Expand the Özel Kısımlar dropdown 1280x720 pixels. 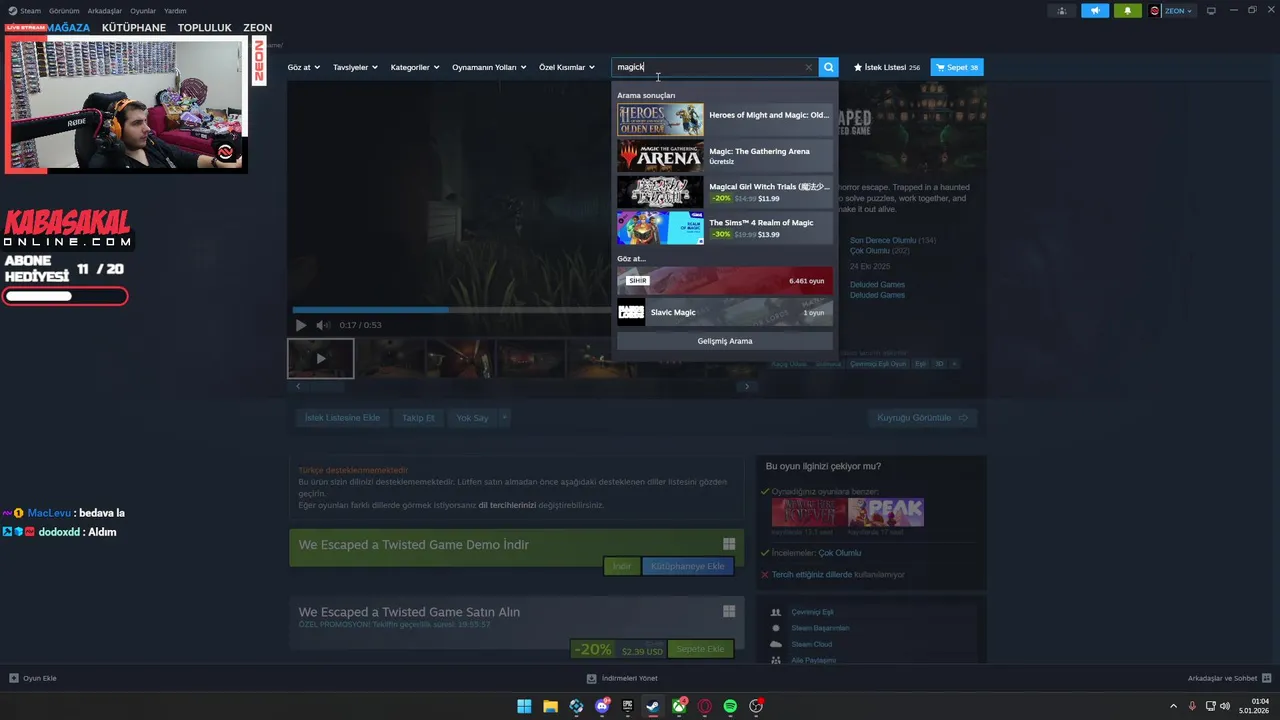pos(567,67)
